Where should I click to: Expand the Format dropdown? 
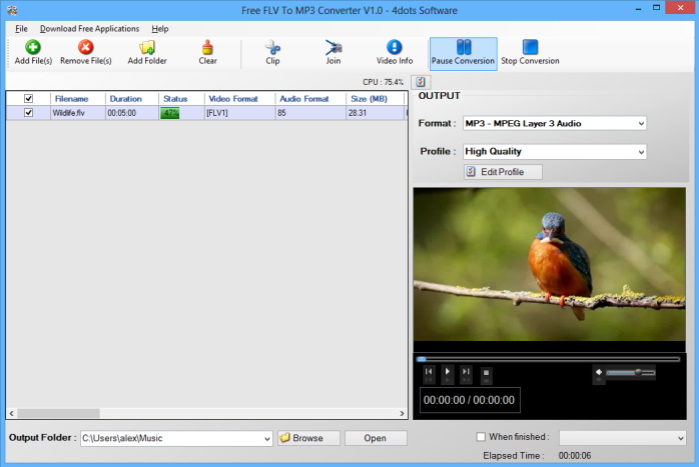641,123
